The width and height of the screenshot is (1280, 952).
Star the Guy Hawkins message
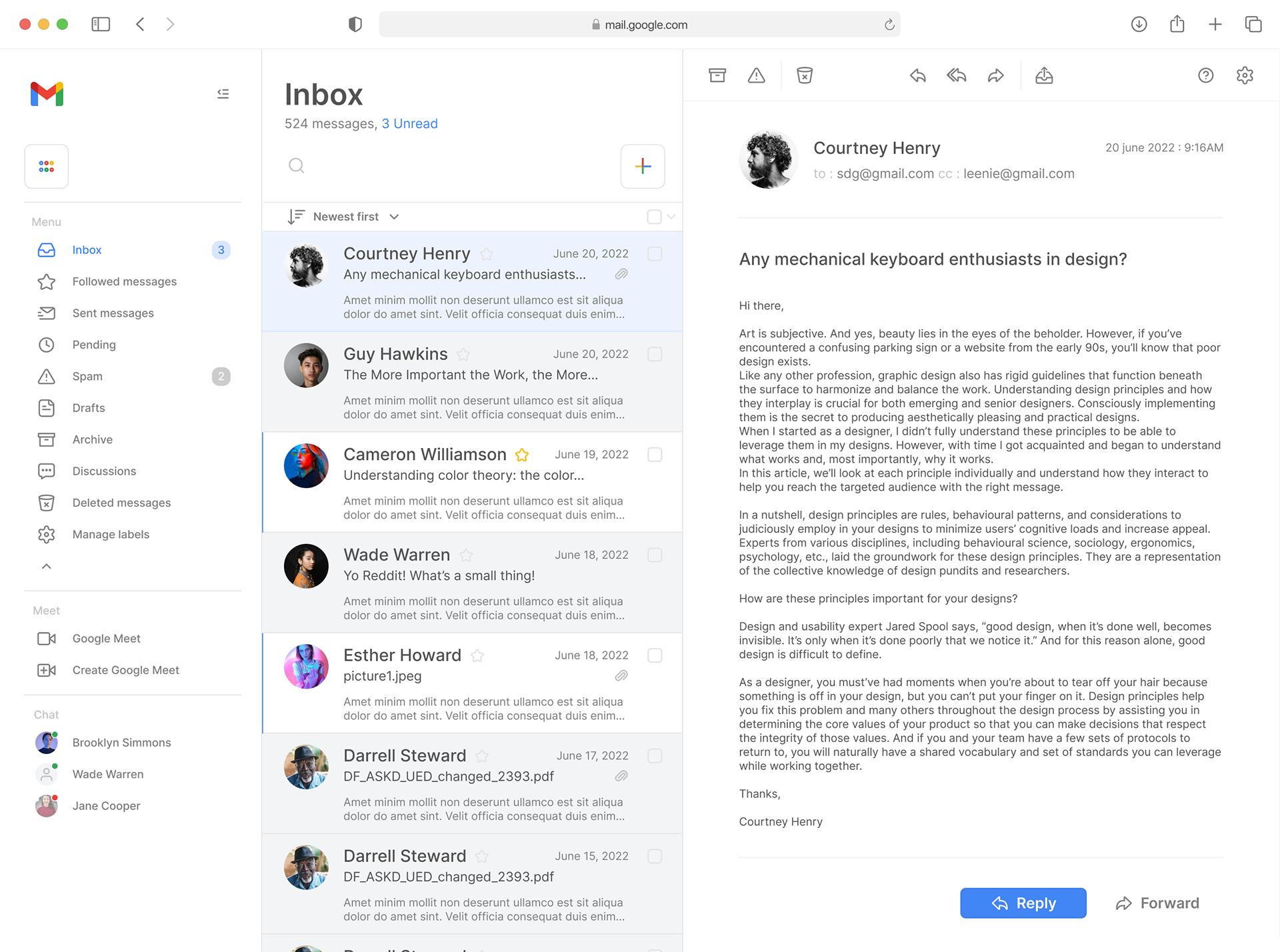(463, 355)
